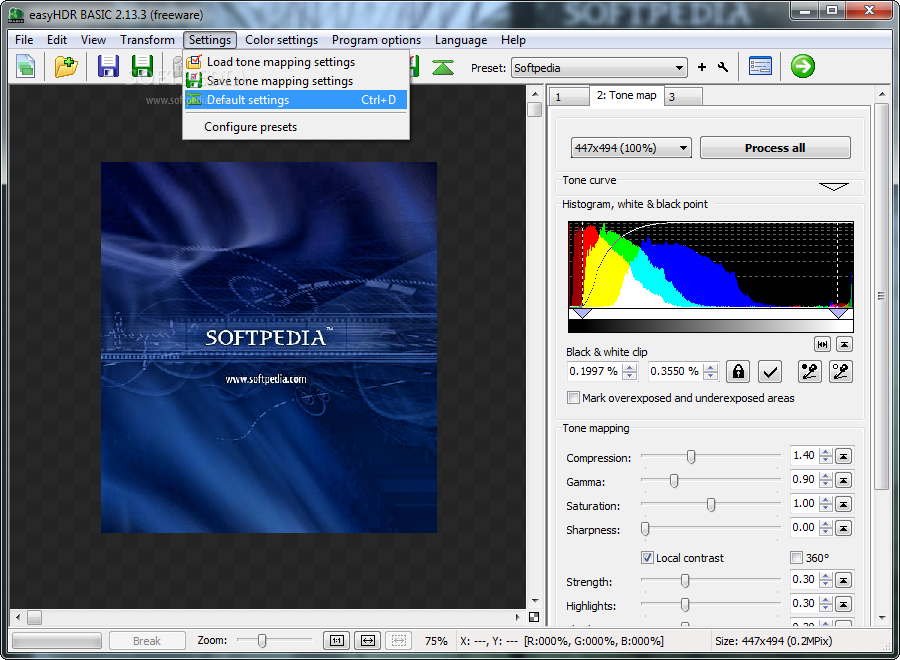
Task: Click the black clip value stepper arrows
Action: point(630,372)
